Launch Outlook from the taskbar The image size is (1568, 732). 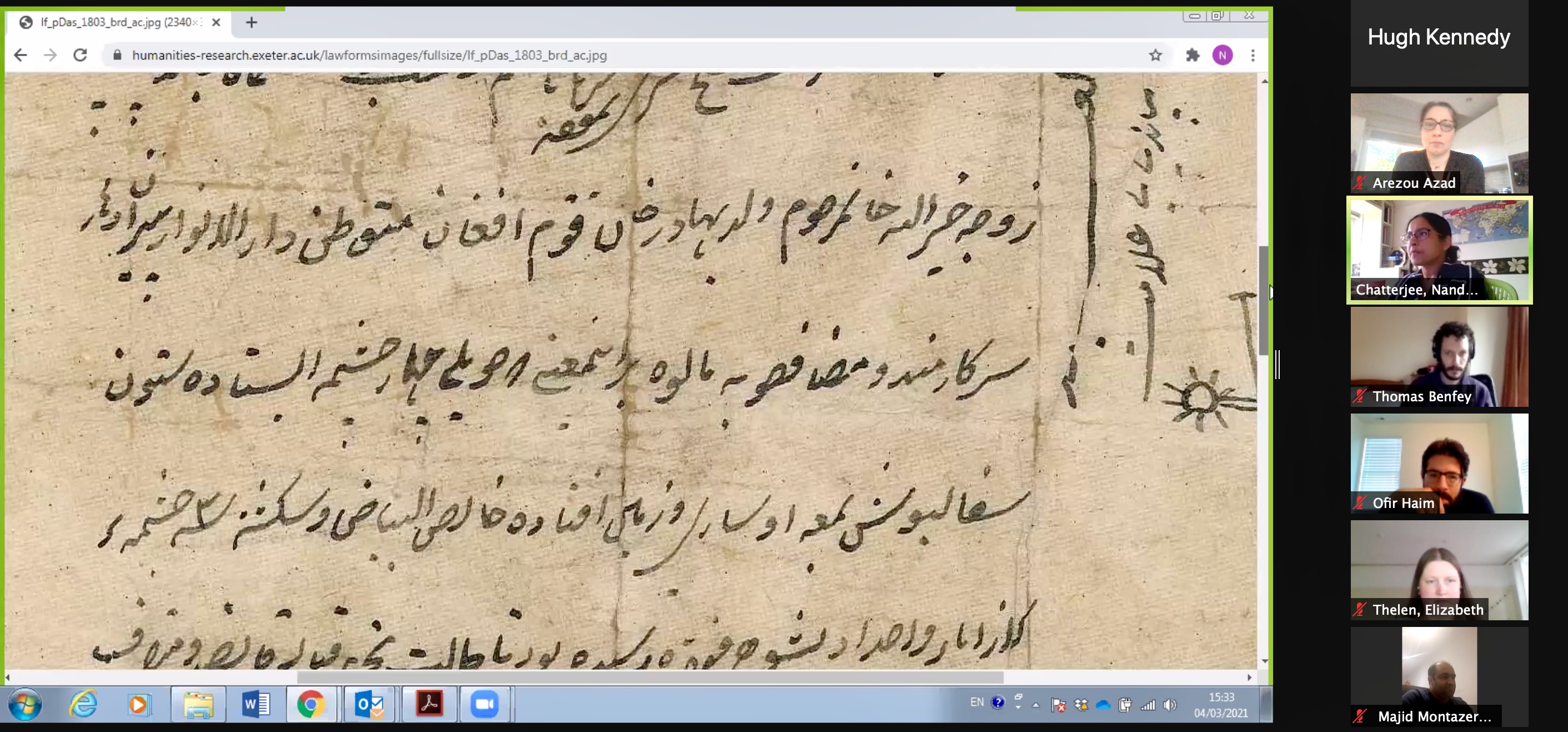coord(370,704)
